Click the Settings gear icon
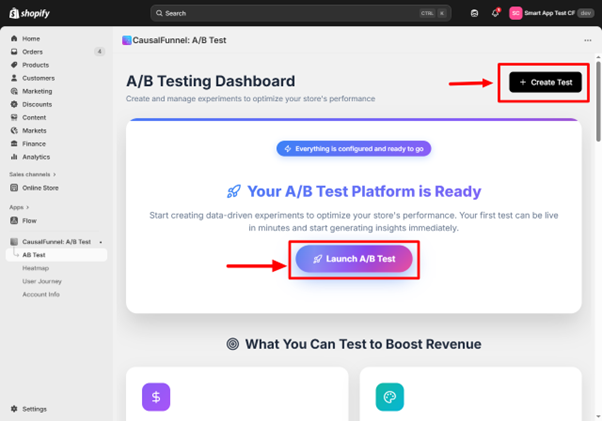Viewport: 602px width, 421px height. point(14,409)
